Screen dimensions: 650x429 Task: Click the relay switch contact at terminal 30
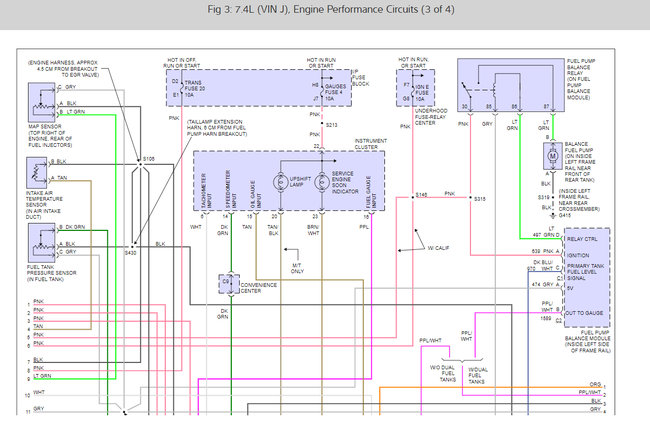point(466,90)
